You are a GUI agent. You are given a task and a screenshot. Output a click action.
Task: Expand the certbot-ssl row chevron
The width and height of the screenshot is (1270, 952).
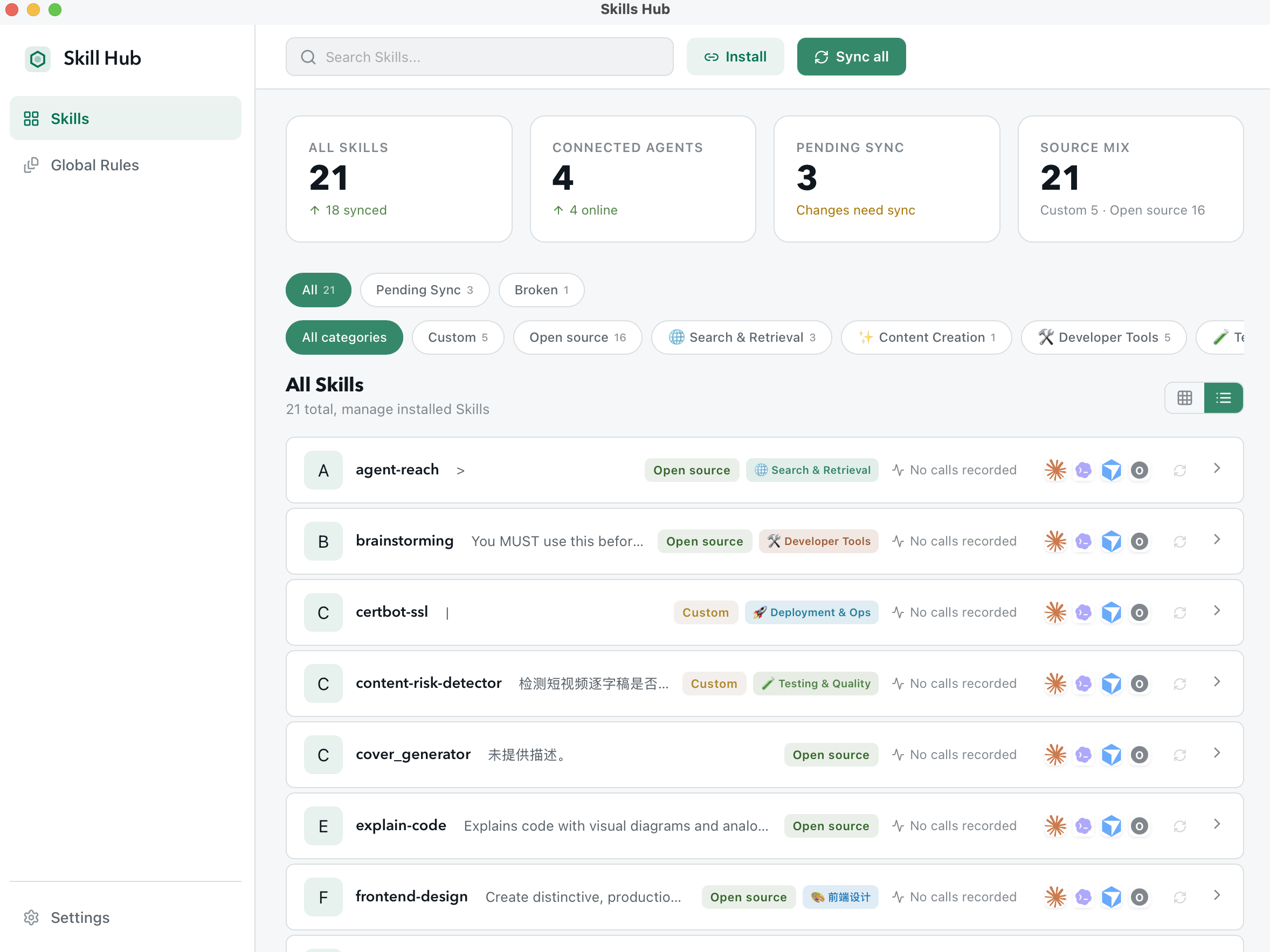[x=1217, y=611]
